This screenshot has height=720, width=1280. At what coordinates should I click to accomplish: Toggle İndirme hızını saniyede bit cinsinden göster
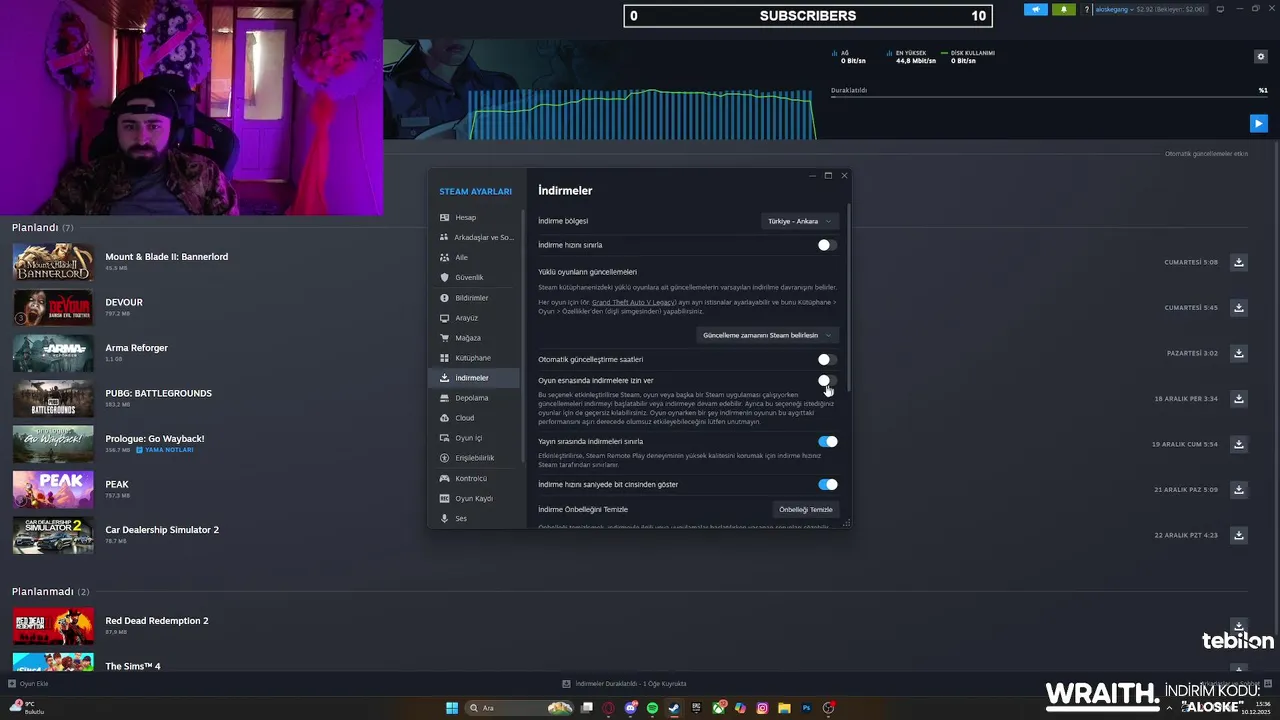[827, 484]
